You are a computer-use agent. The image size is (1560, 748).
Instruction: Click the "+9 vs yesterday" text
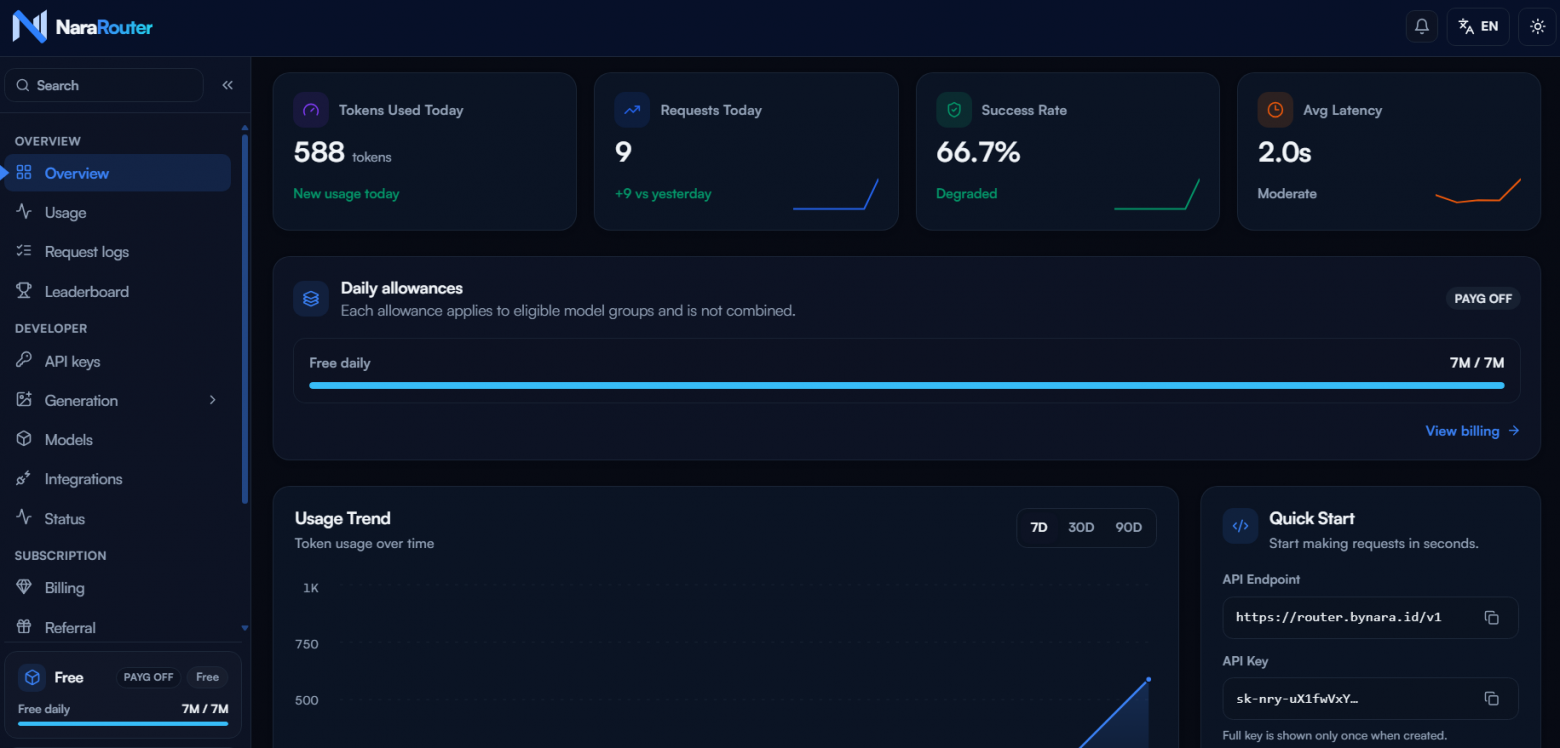pos(663,194)
